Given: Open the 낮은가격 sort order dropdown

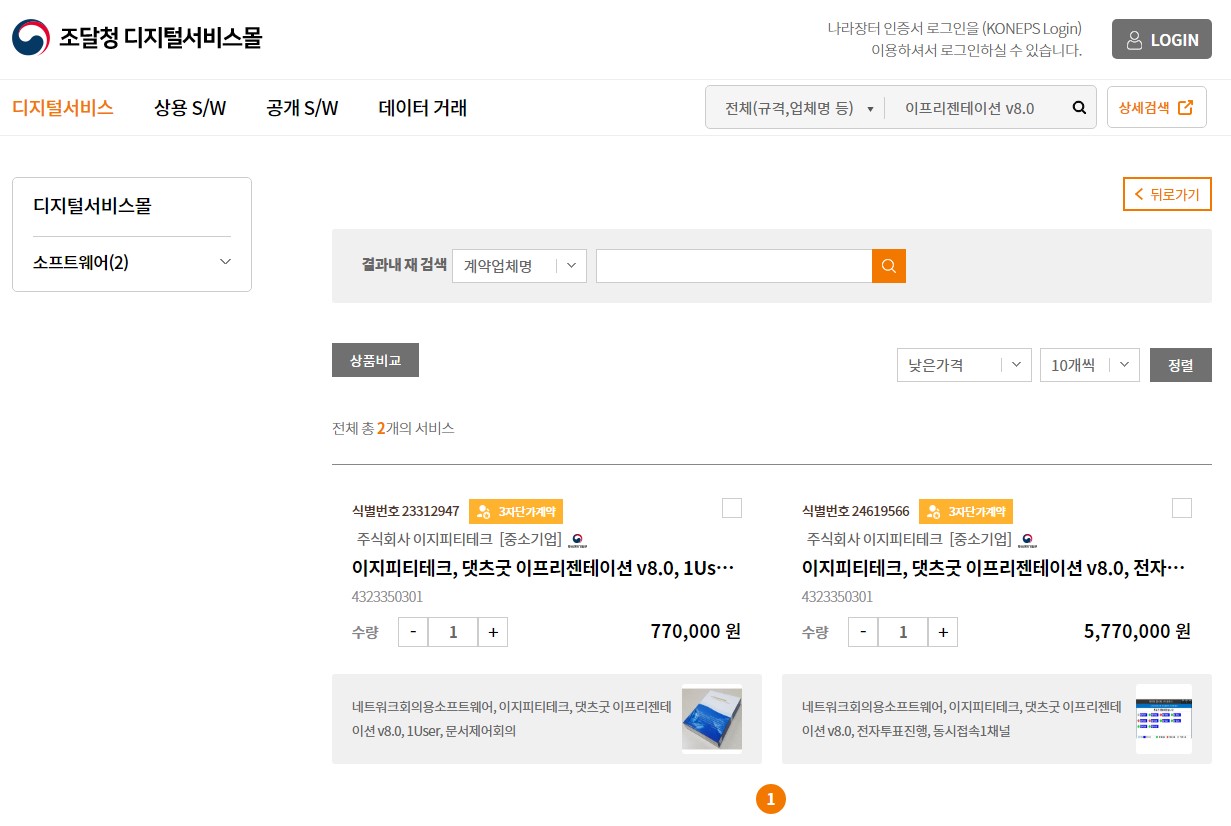Looking at the screenshot, I should point(964,365).
